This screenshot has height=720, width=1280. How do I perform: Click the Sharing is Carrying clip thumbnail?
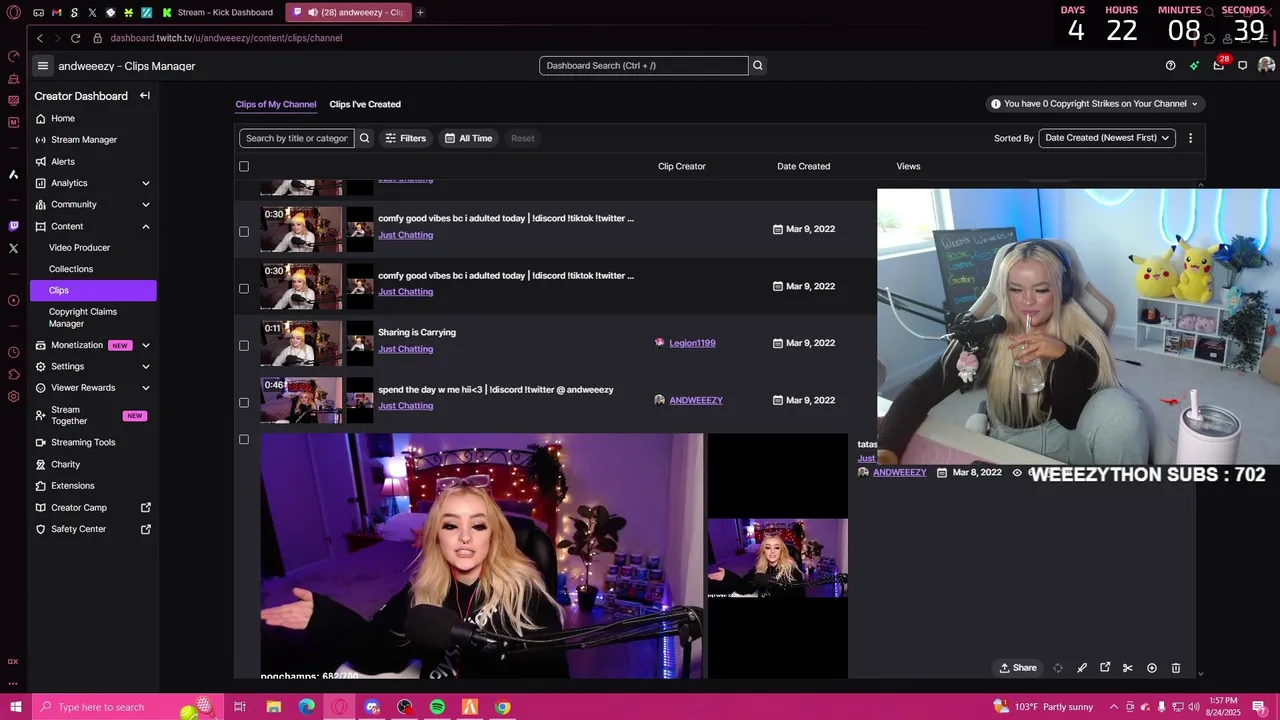301,343
